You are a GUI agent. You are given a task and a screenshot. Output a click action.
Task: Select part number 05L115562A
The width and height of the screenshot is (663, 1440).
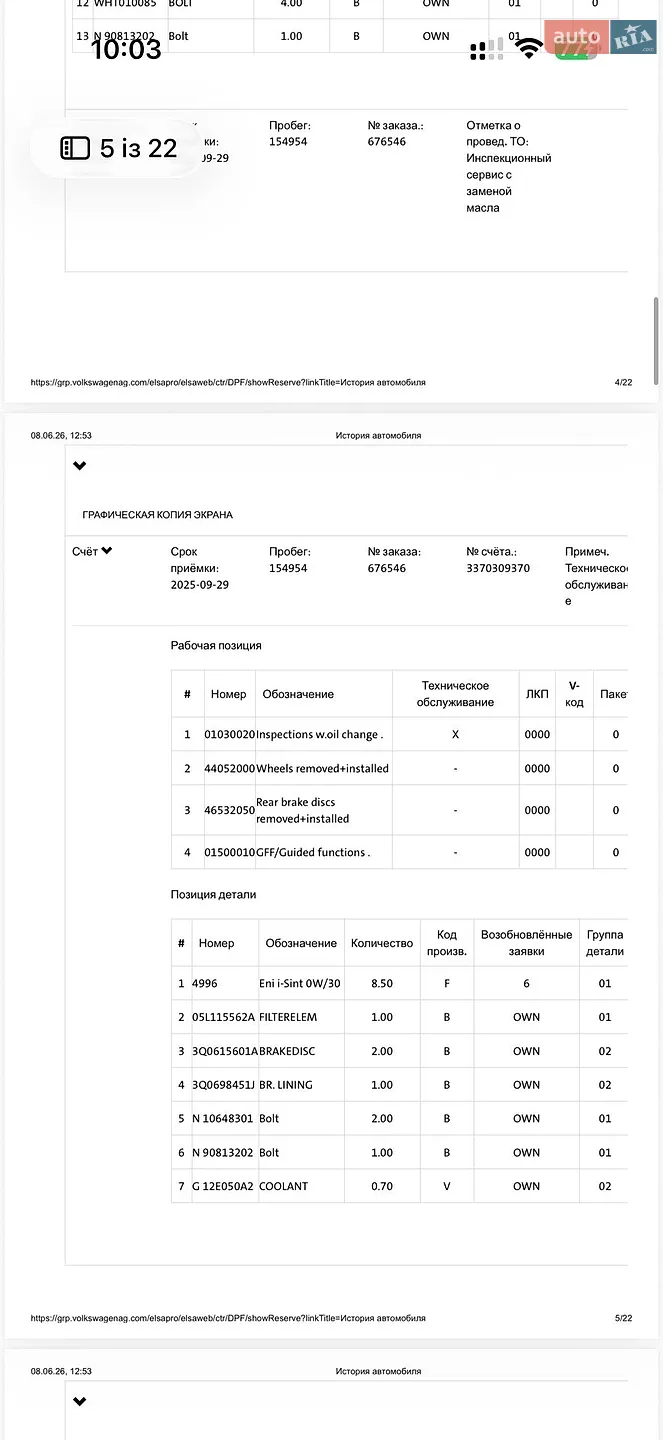coord(223,1017)
